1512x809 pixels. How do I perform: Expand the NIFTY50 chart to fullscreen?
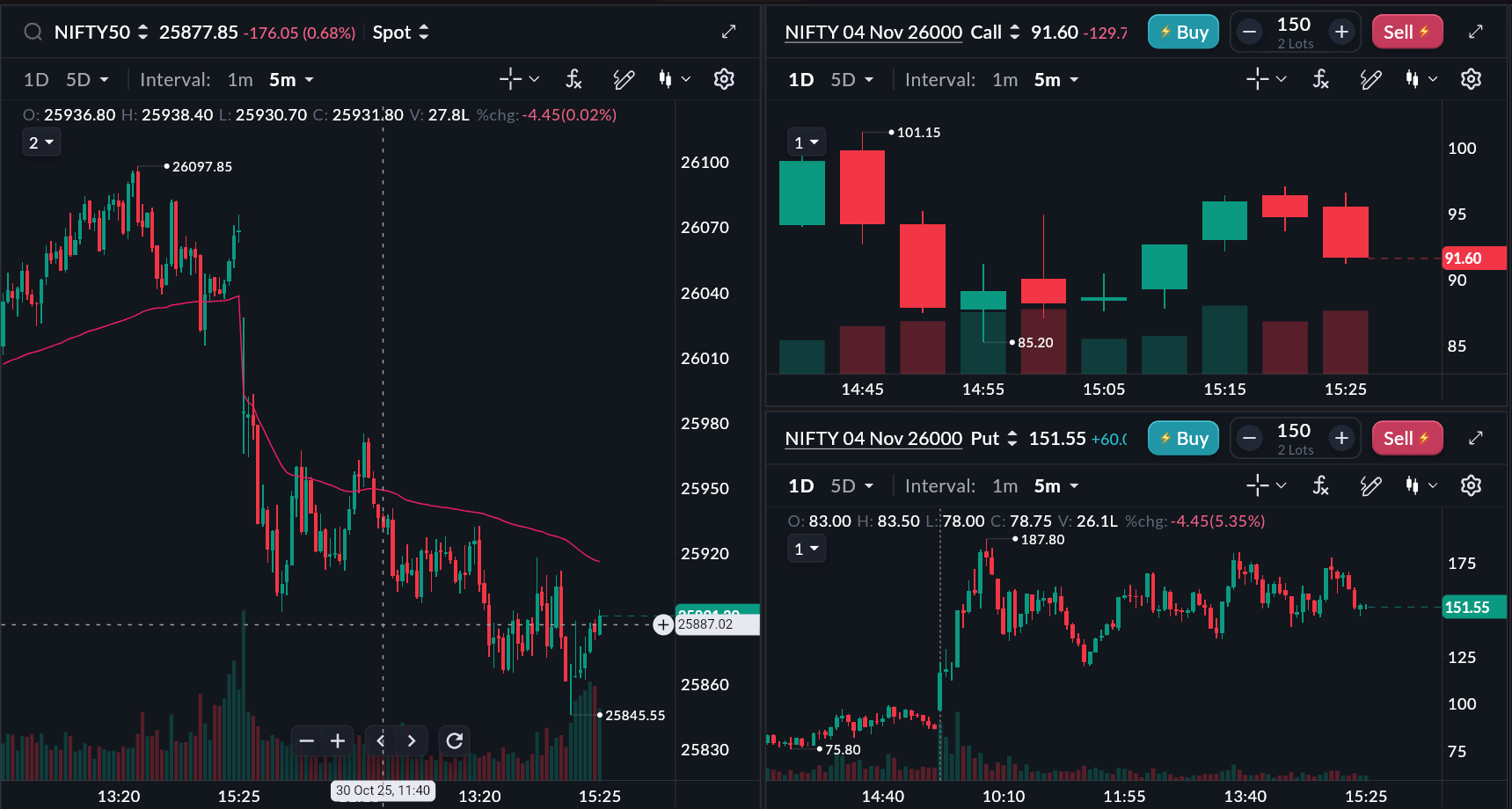point(728,32)
